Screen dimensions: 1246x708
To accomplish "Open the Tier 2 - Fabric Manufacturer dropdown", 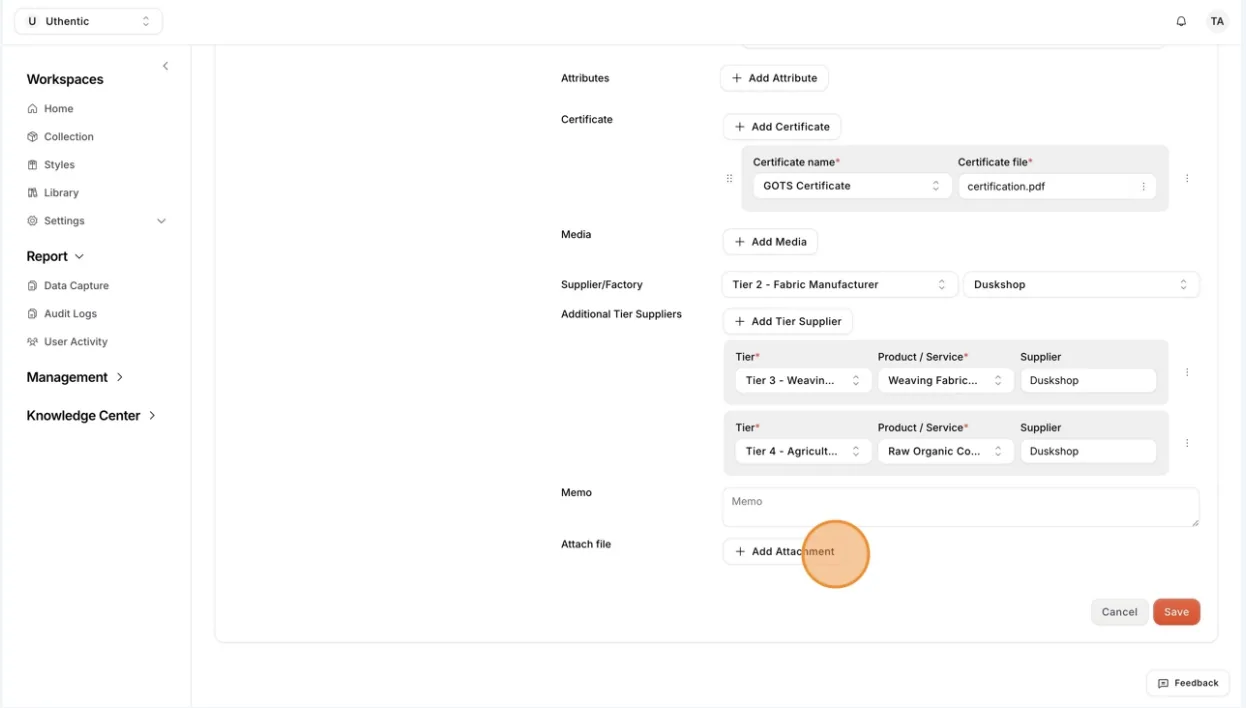I will tap(839, 285).
